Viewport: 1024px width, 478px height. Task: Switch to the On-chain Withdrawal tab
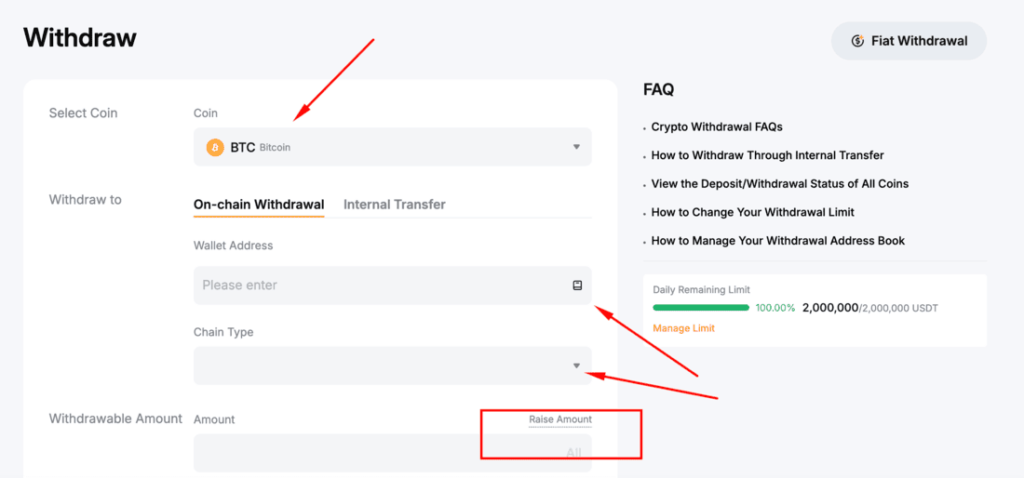point(258,204)
